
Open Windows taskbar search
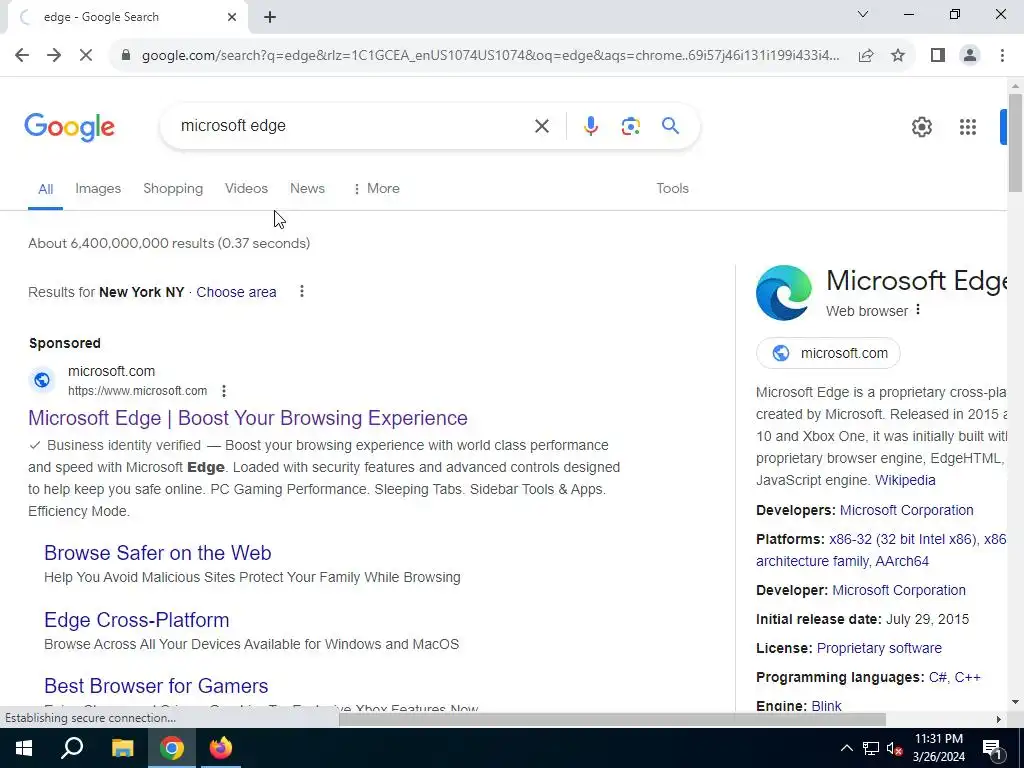(x=72, y=748)
